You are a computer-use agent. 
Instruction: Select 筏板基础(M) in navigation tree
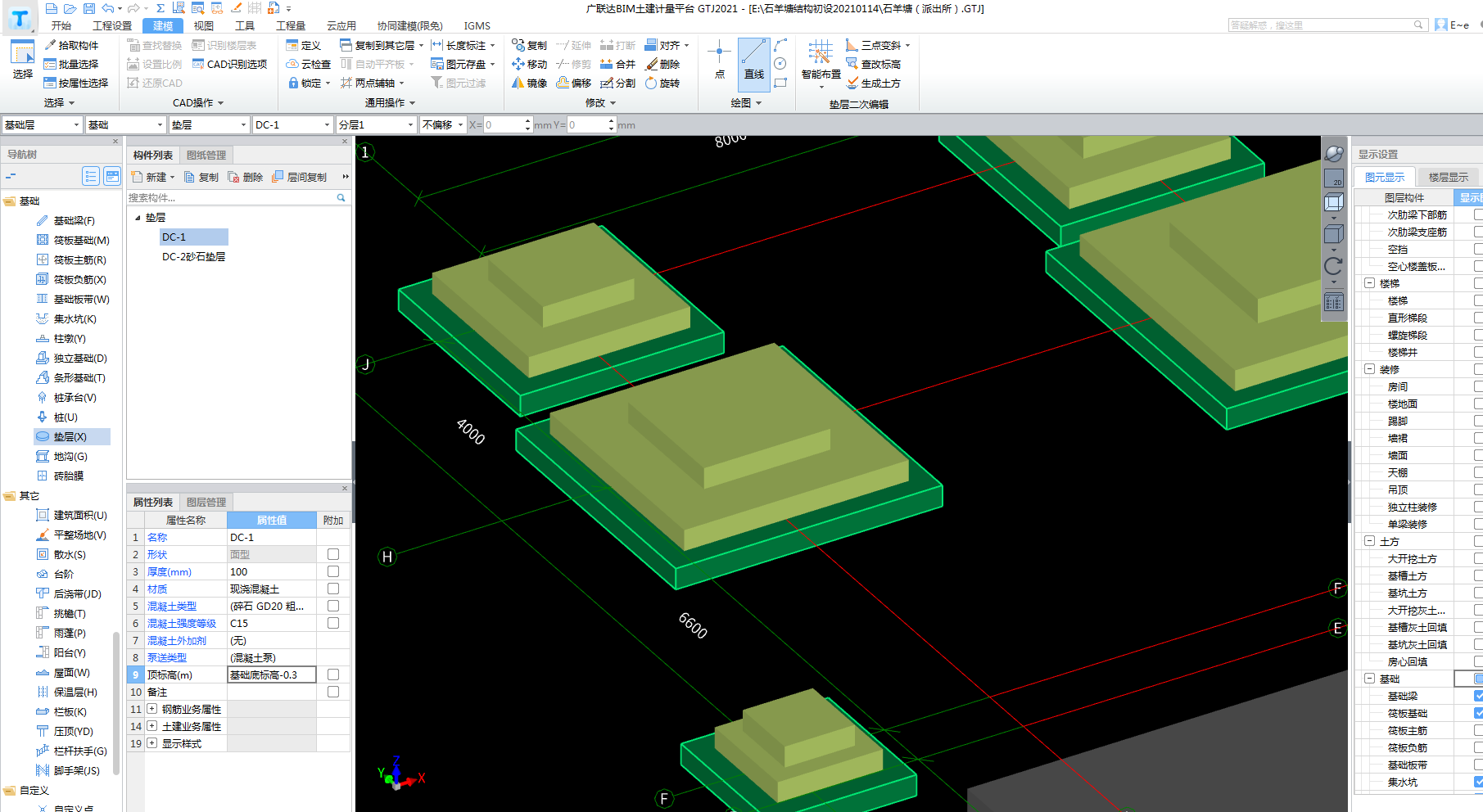coord(73,241)
